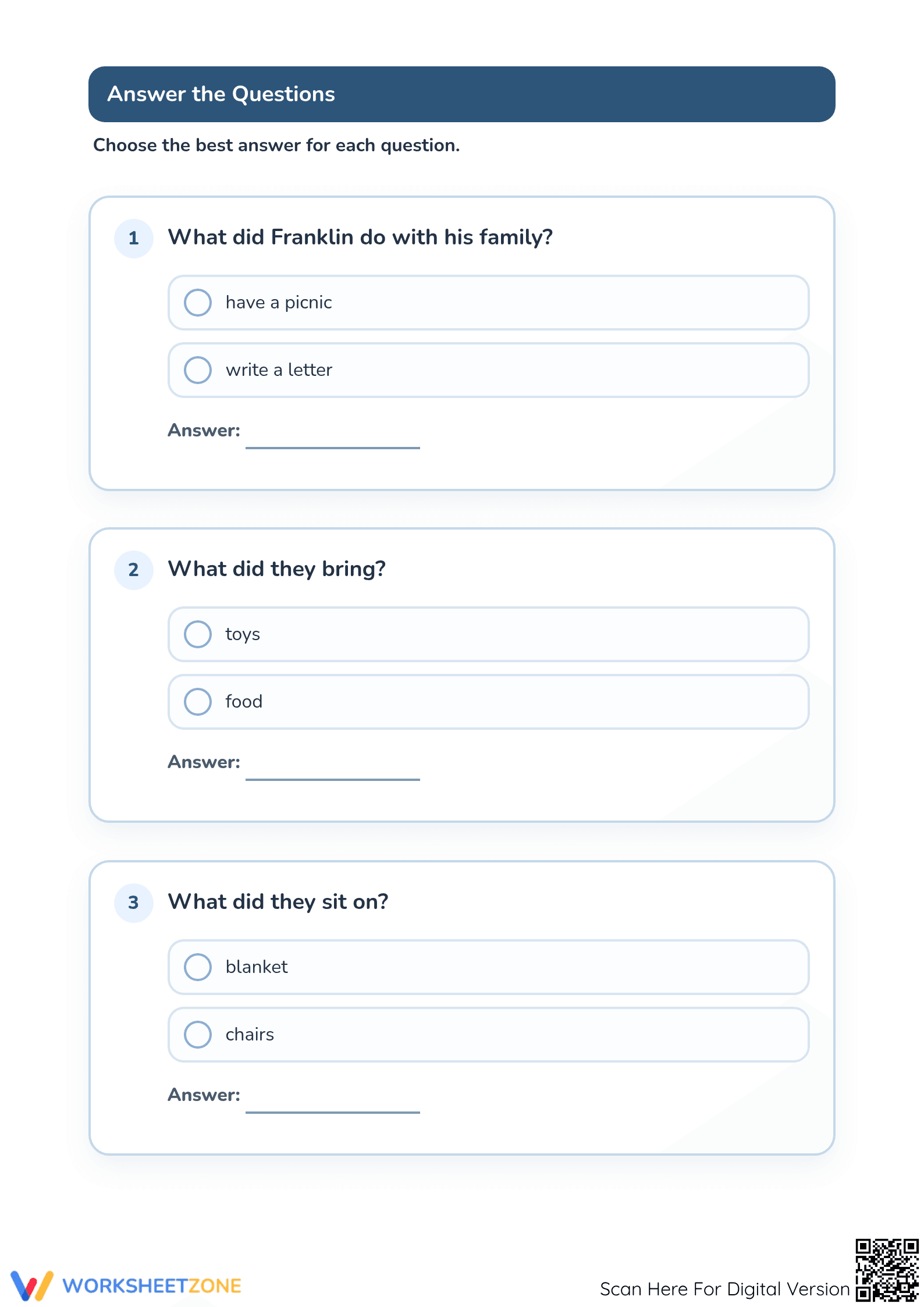Choose the 'food' radio option
This screenshot has width=924, height=1307.
198,702
